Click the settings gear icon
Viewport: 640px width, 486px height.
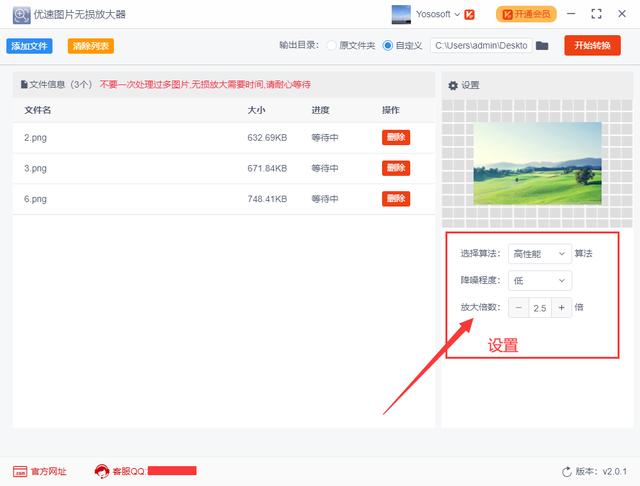click(x=453, y=85)
